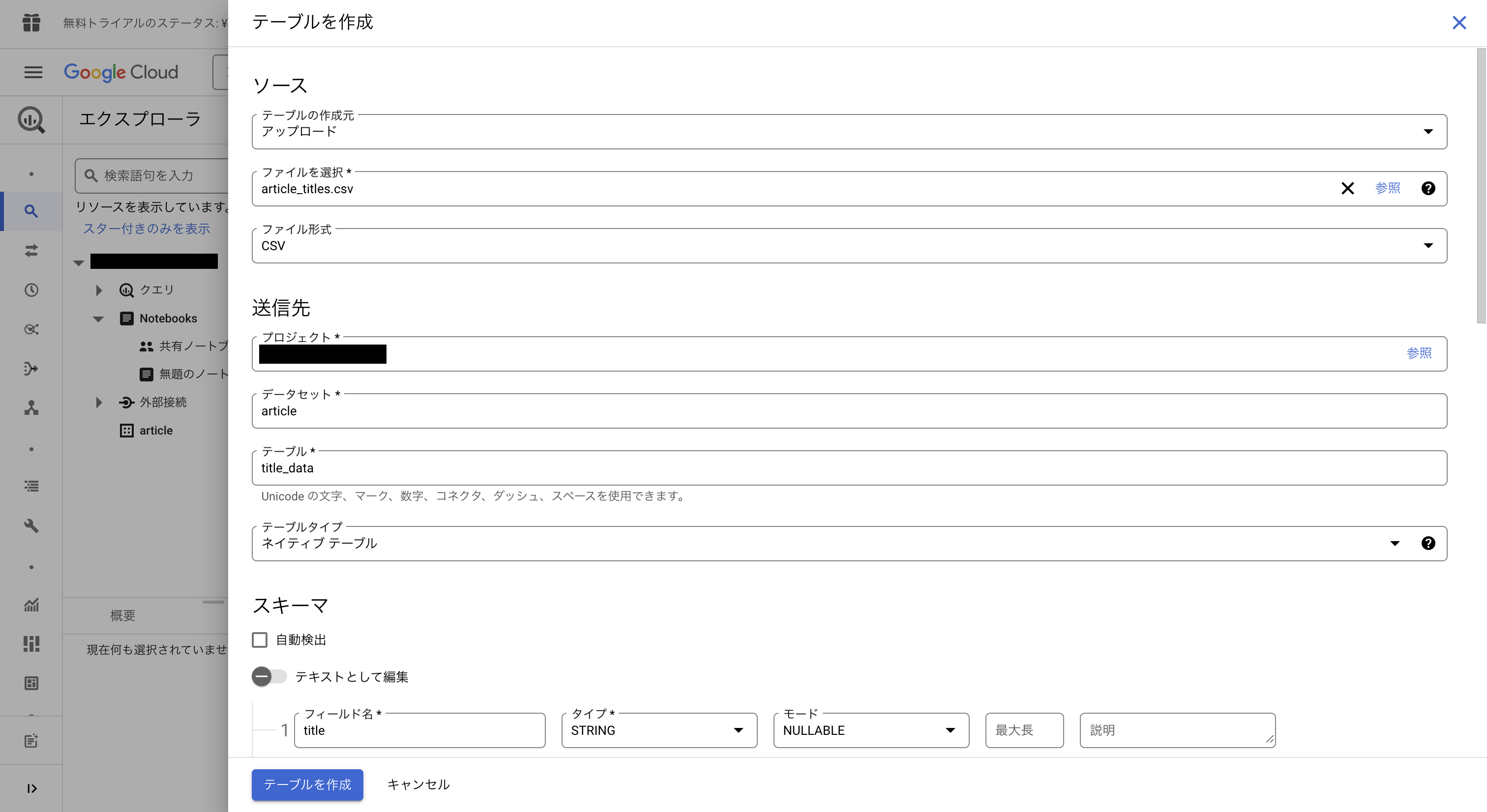This screenshot has width=1487, height=812.
Task: Click the free trial gift icon
Action: 31,23
